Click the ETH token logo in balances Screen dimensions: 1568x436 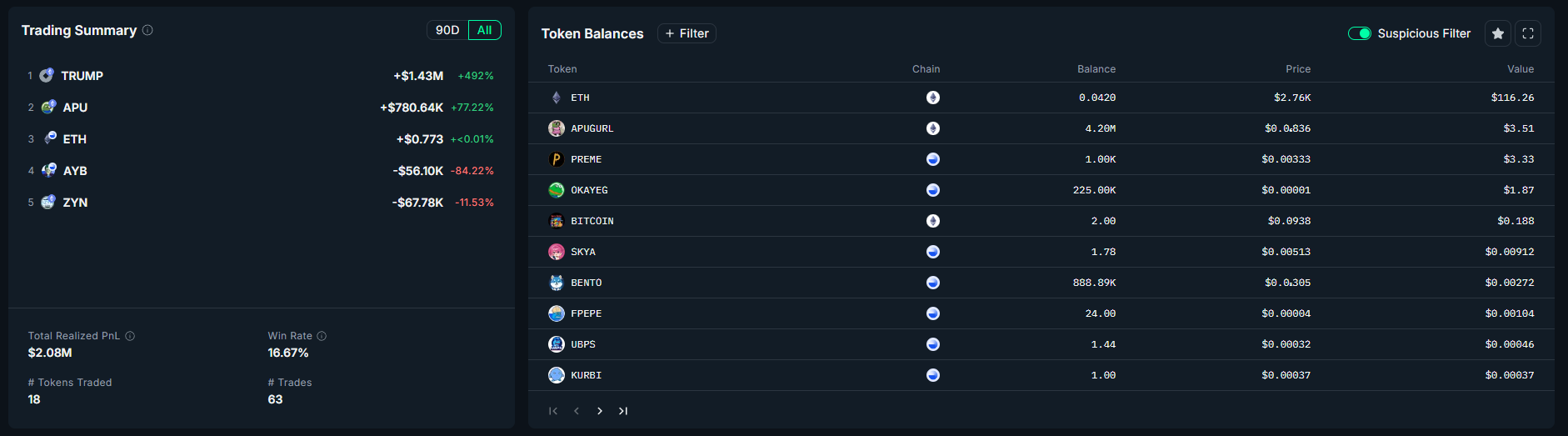pos(557,98)
